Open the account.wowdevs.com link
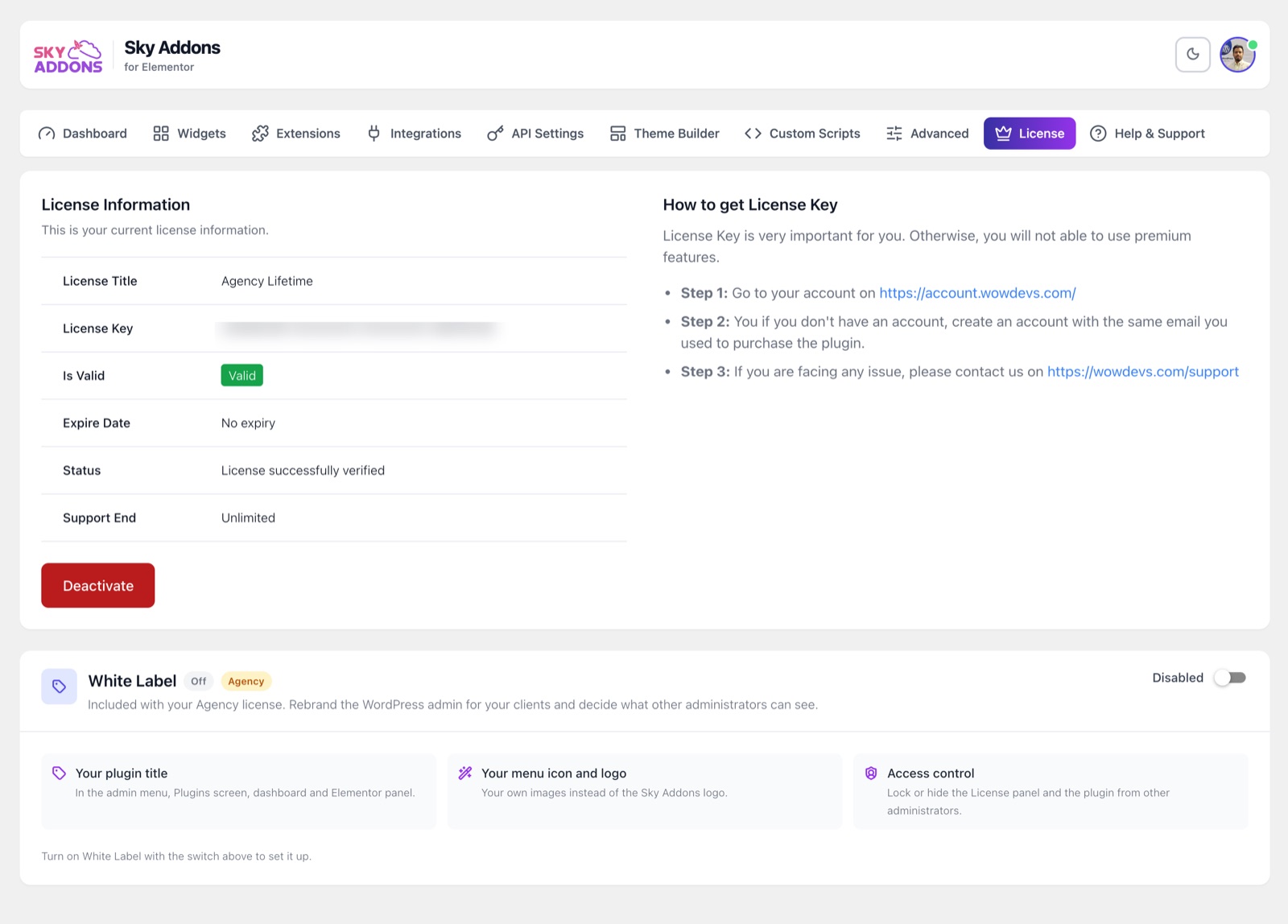Image resolution: width=1288 pixels, height=924 pixels. (977, 293)
